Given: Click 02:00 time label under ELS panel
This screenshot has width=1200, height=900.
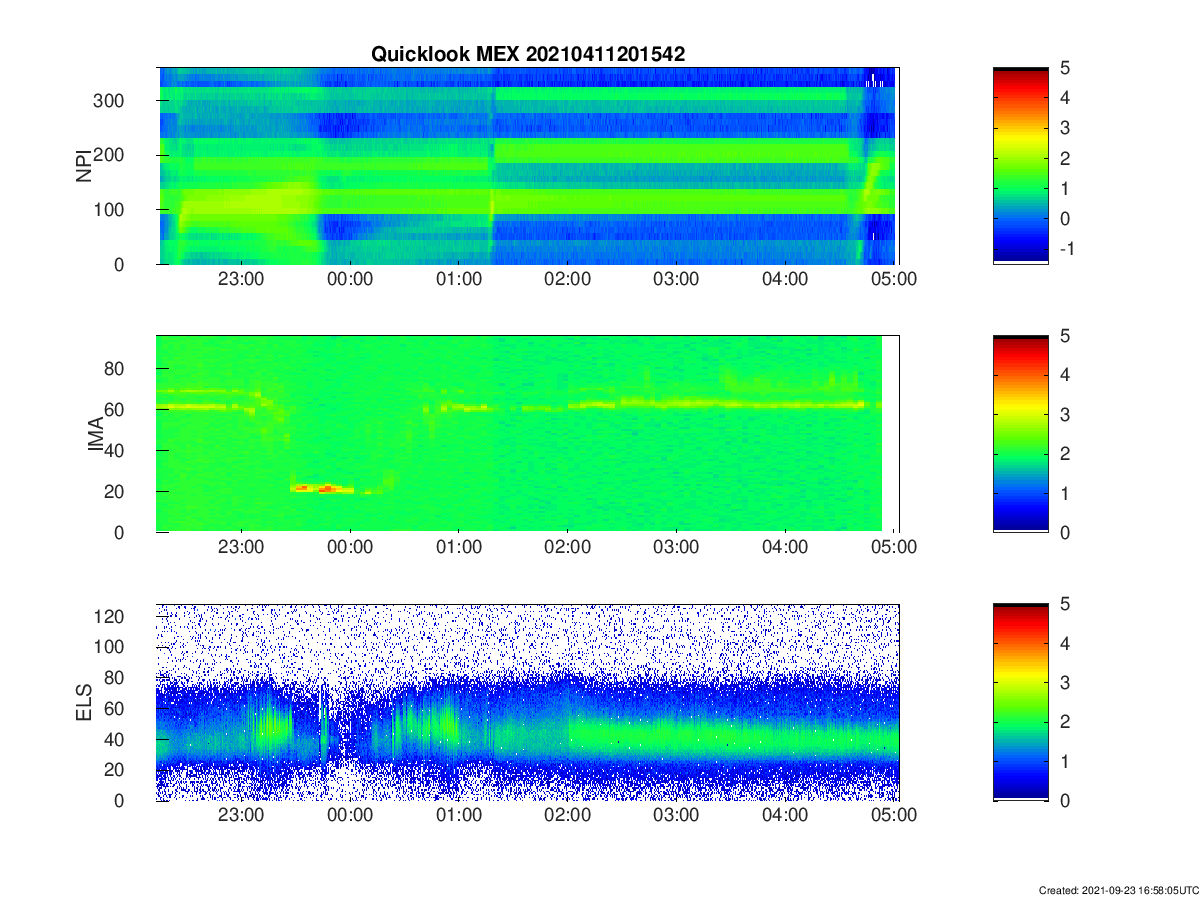Looking at the screenshot, I should pyautogui.click(x=567, y=816).
